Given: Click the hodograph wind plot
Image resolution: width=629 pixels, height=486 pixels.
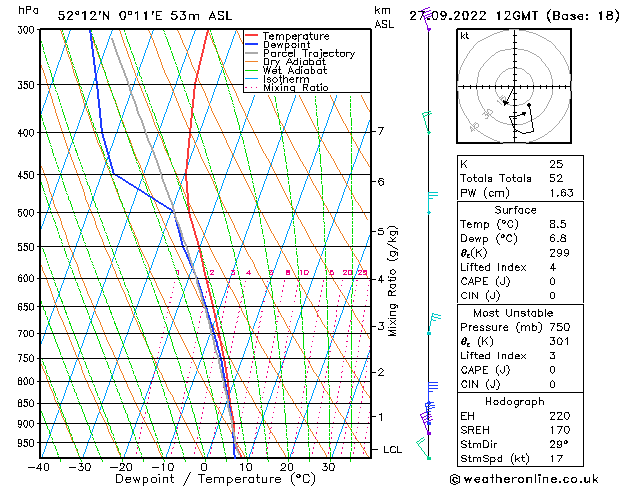Looking at the screenshot, I should point(514,86).
